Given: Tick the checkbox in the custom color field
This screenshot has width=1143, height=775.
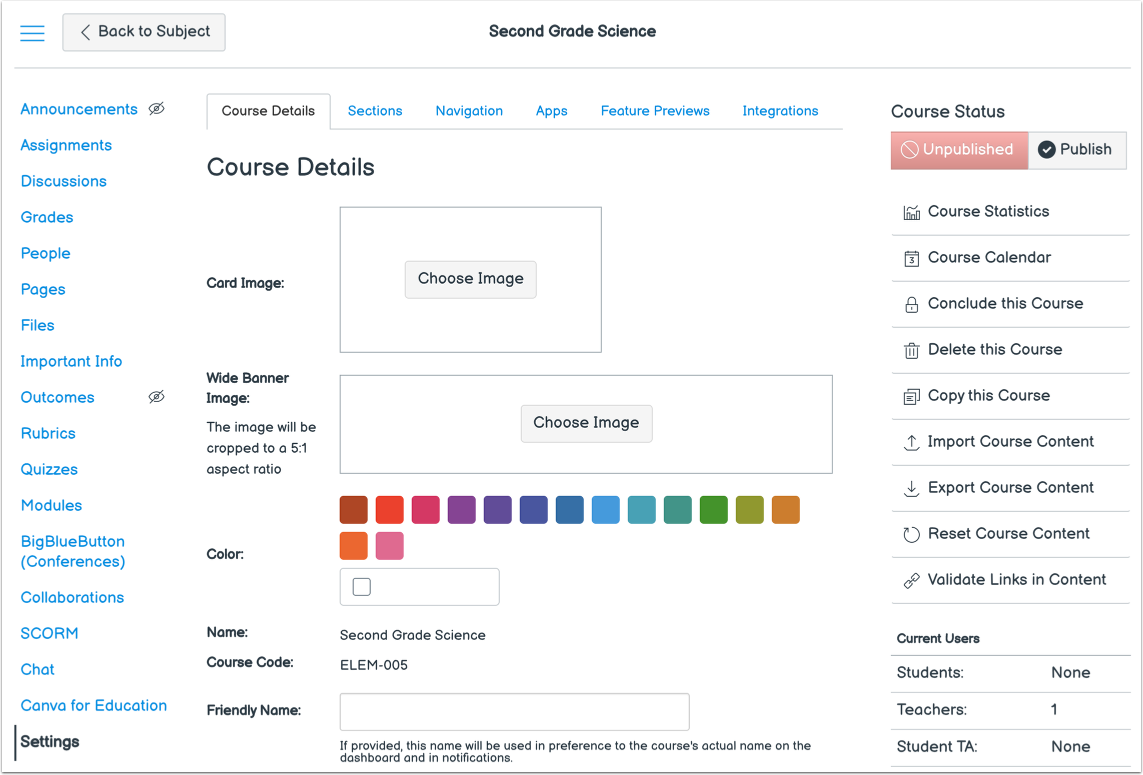Looking at the screenshot, I should [362, 587].
